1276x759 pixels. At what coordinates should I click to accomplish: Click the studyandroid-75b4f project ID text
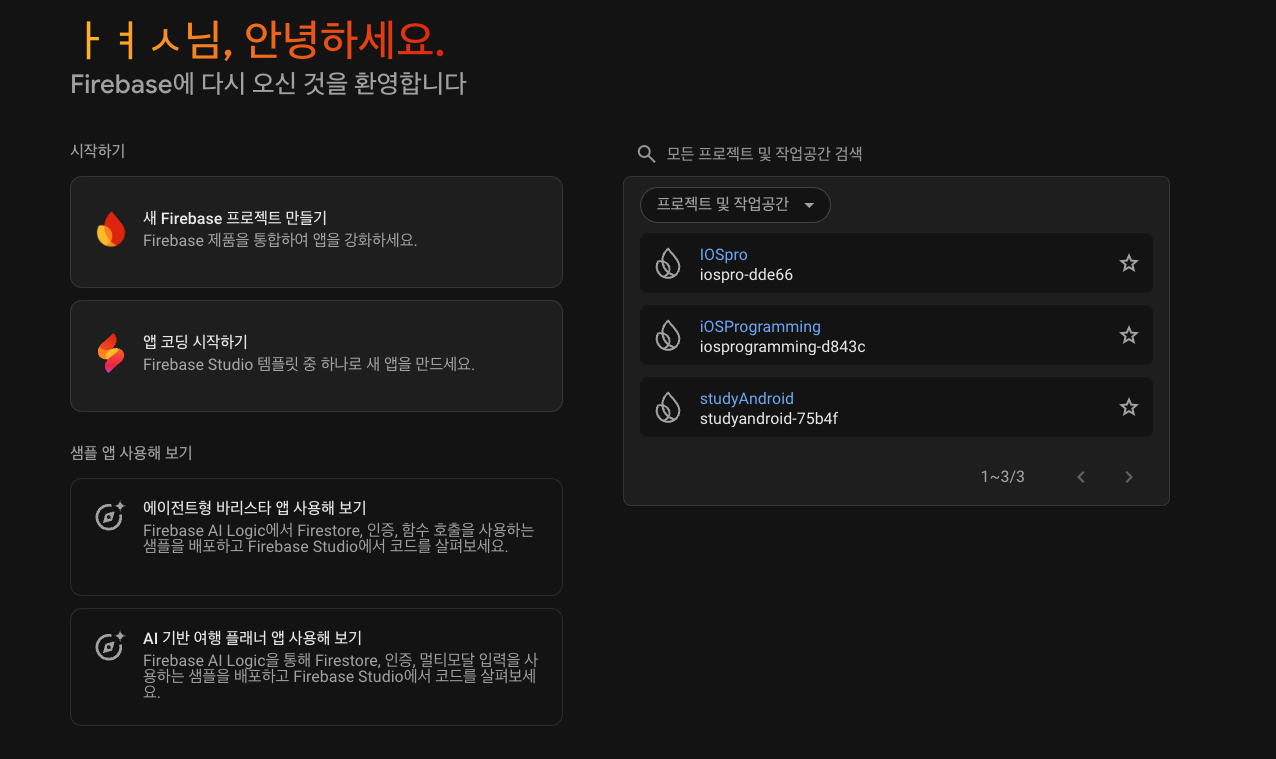coord(769,418)
